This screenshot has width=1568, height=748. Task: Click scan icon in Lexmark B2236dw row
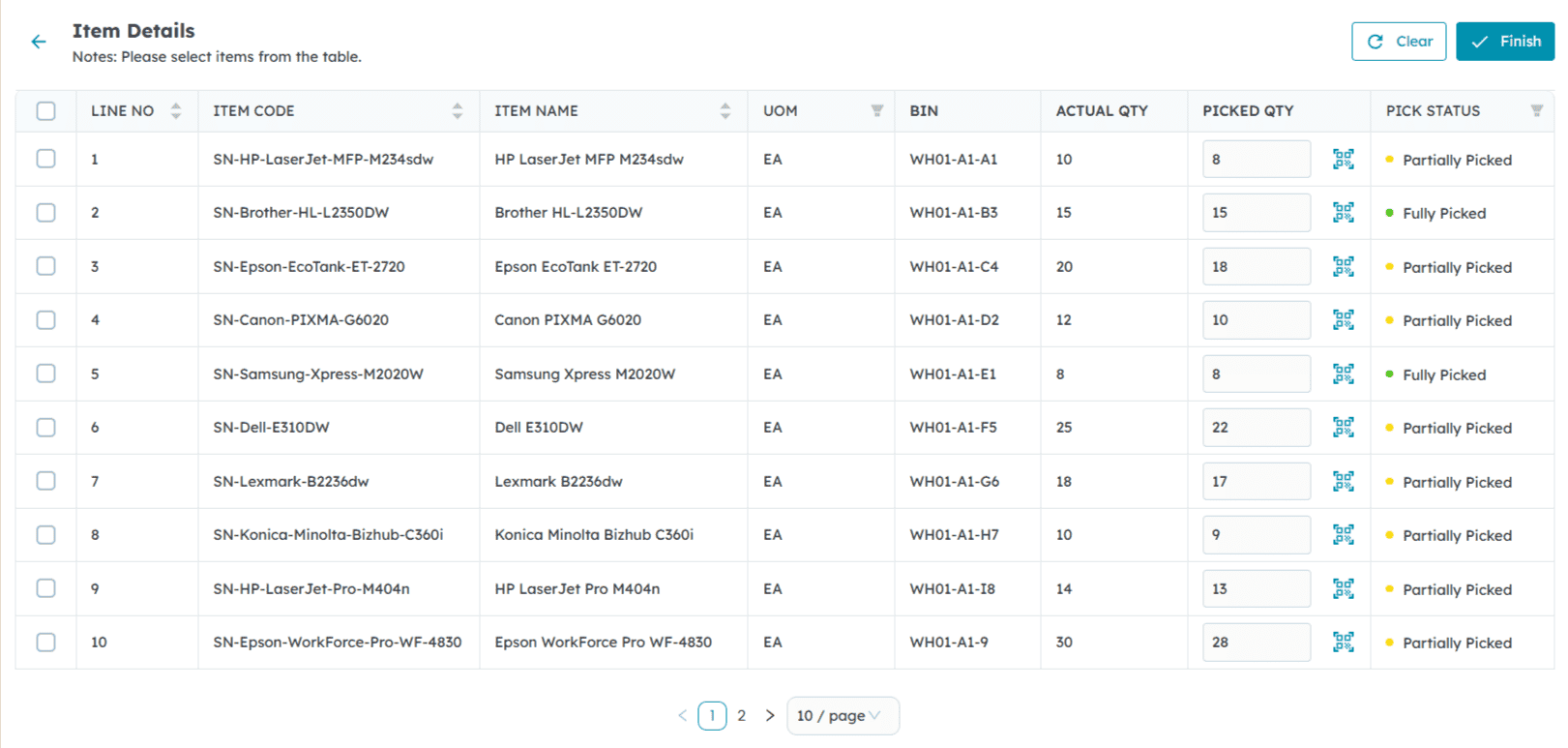[1343, 482]
